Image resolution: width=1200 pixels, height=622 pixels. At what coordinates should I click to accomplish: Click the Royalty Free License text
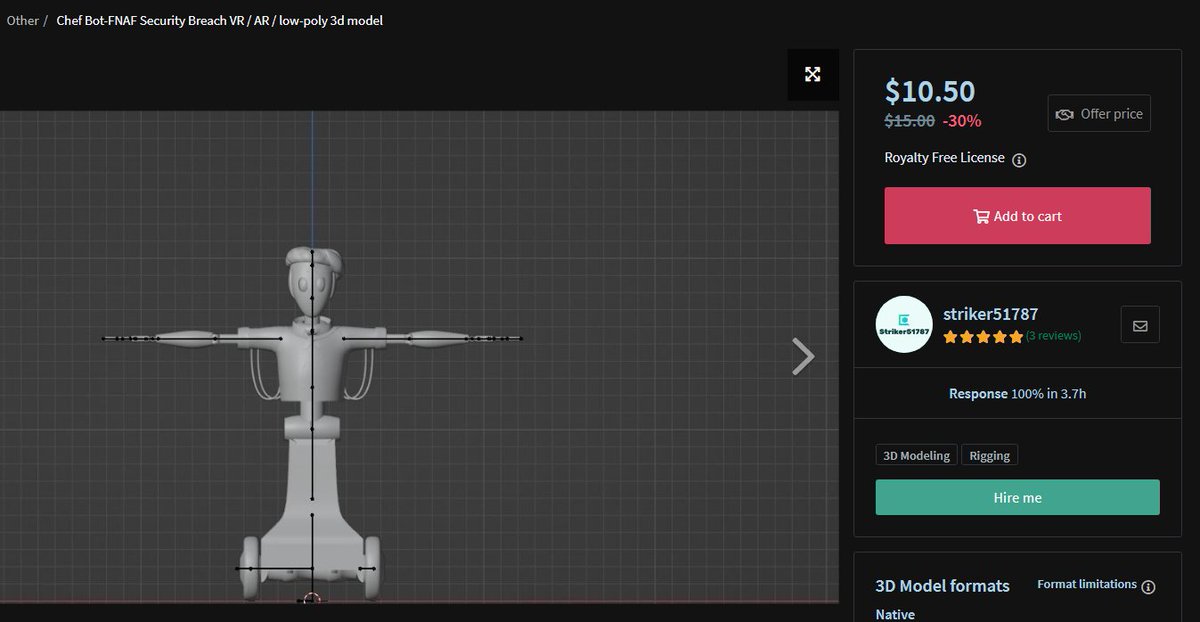pyautogui.click(x=944, y=158)
